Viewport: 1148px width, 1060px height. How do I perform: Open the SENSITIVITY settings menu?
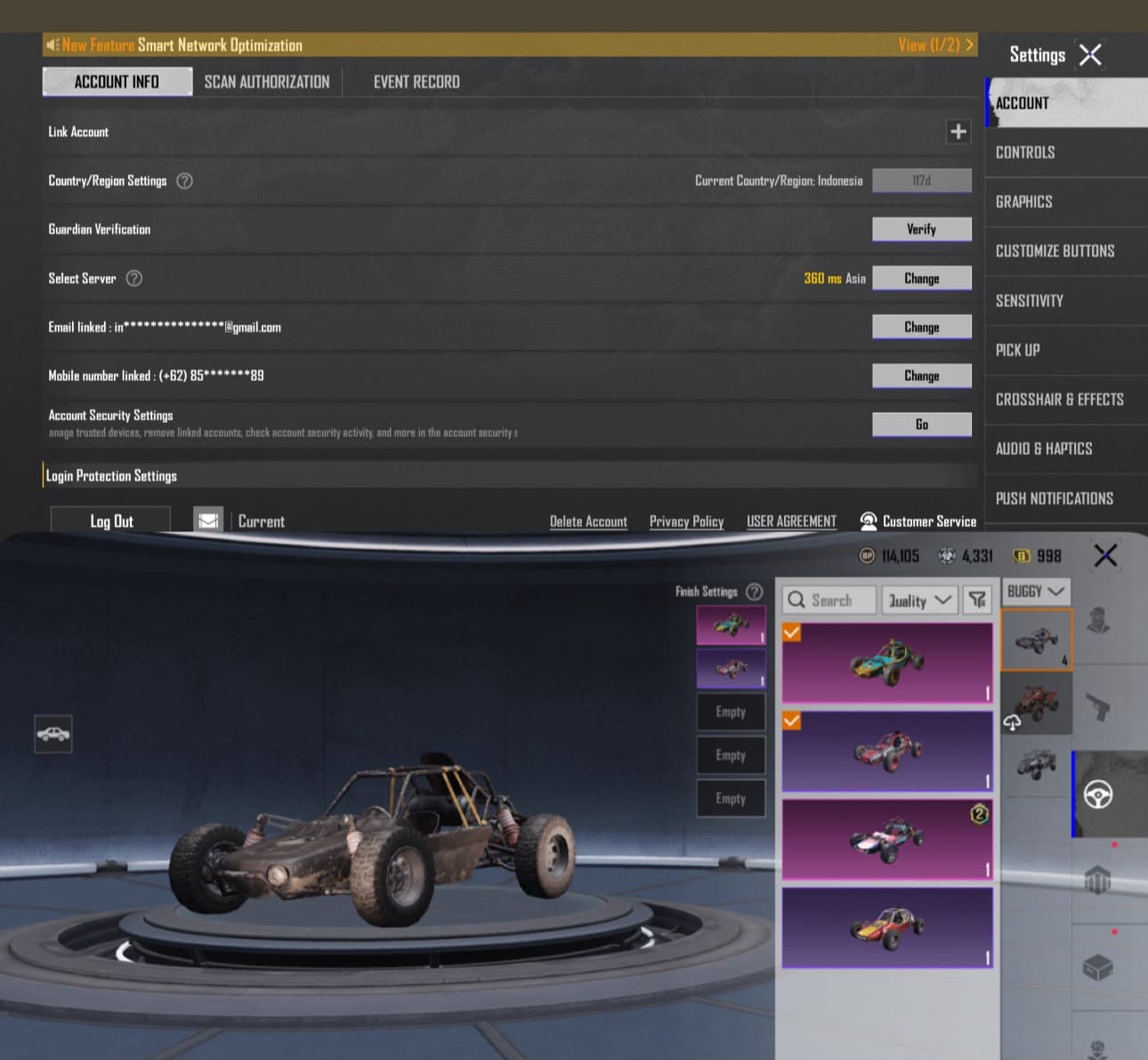[1066, 301]
